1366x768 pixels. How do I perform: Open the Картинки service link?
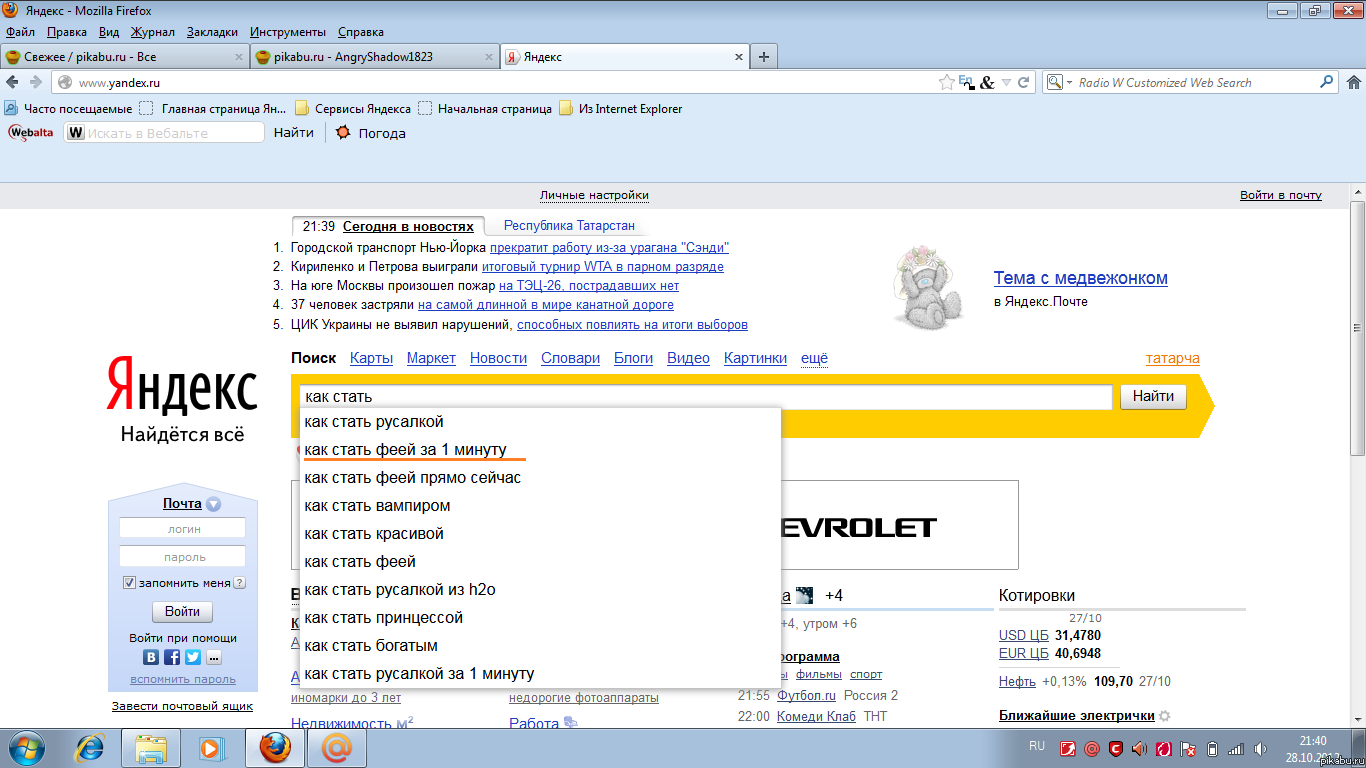[755, 358]
